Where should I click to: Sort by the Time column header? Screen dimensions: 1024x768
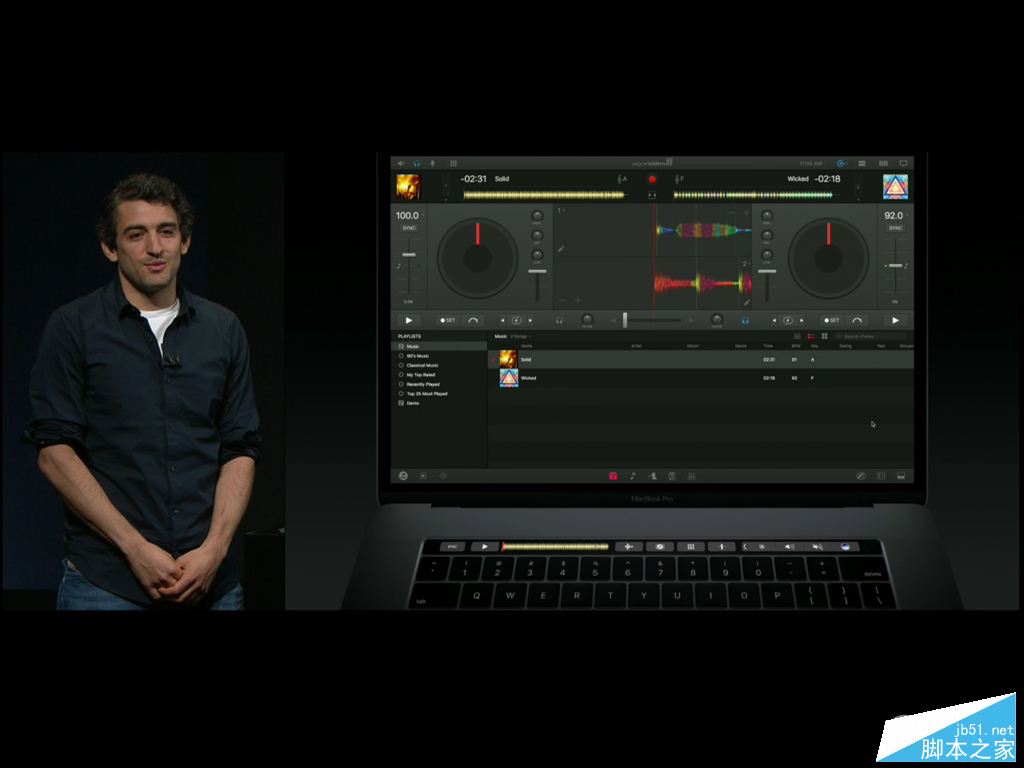pos(769,346)
